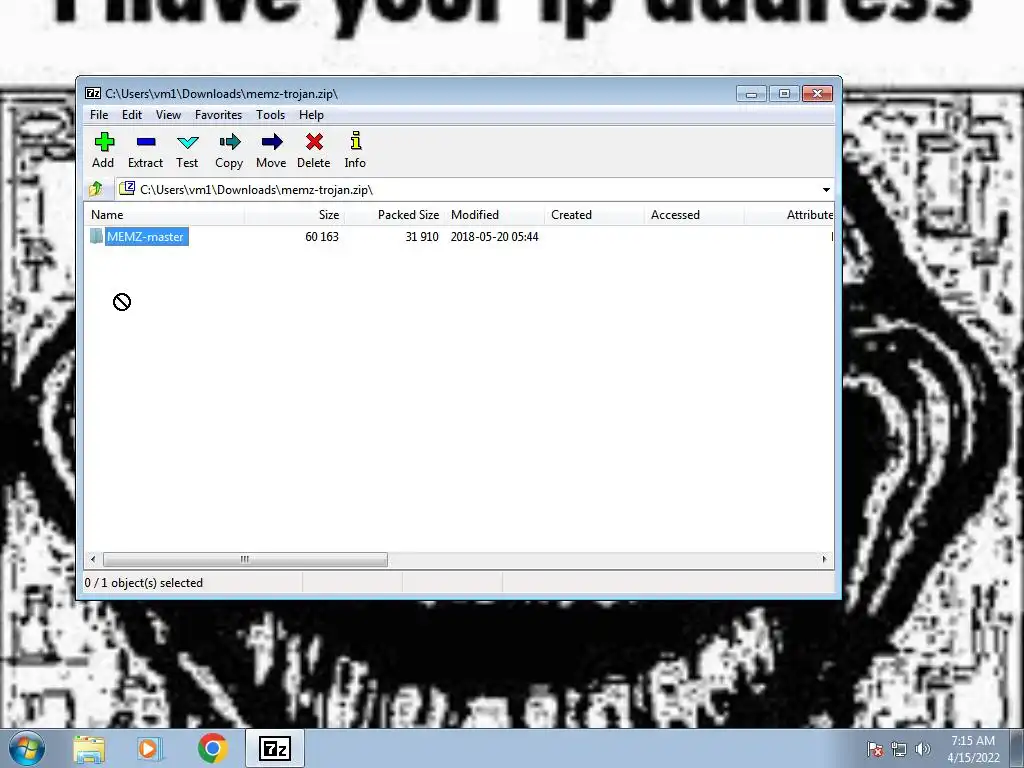
Task: Select the MEMZ-master folder icon
Action: tap(97, 236)
